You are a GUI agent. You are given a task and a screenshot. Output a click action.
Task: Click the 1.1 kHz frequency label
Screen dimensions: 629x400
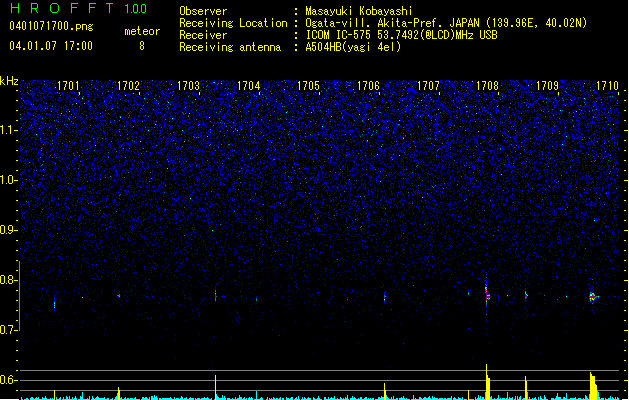click(x=8, y=130)
